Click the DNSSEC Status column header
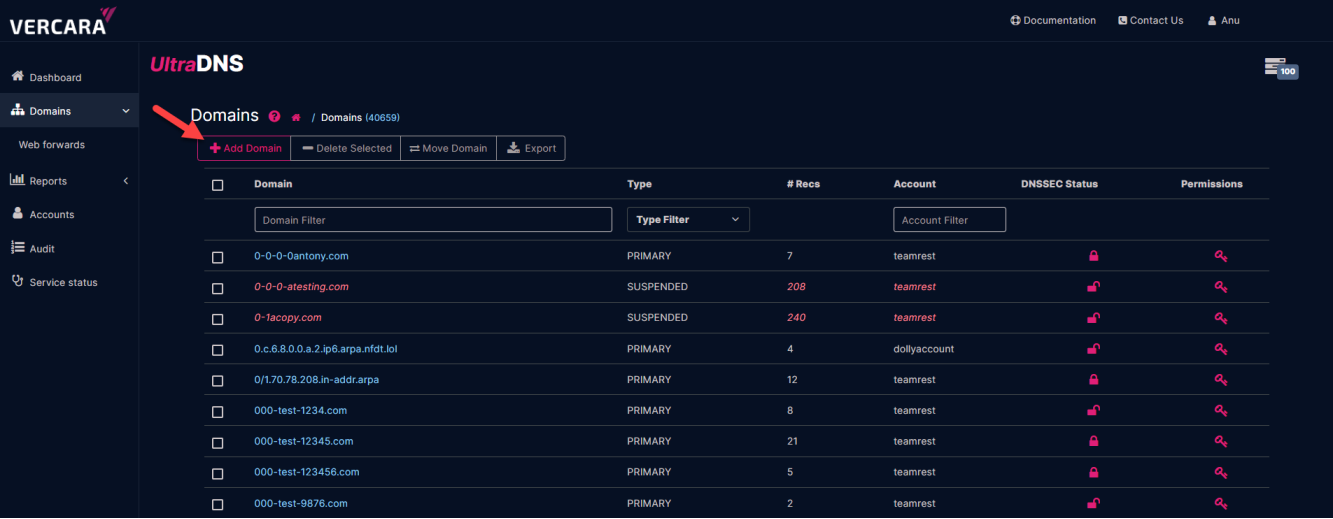 (x=1059, y=184)
